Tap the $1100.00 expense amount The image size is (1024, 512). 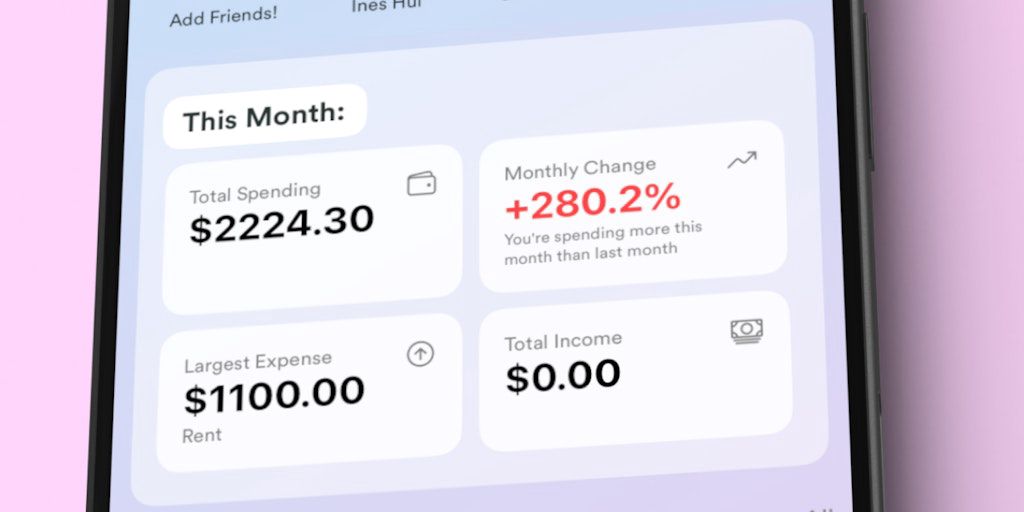coord(274,395)
